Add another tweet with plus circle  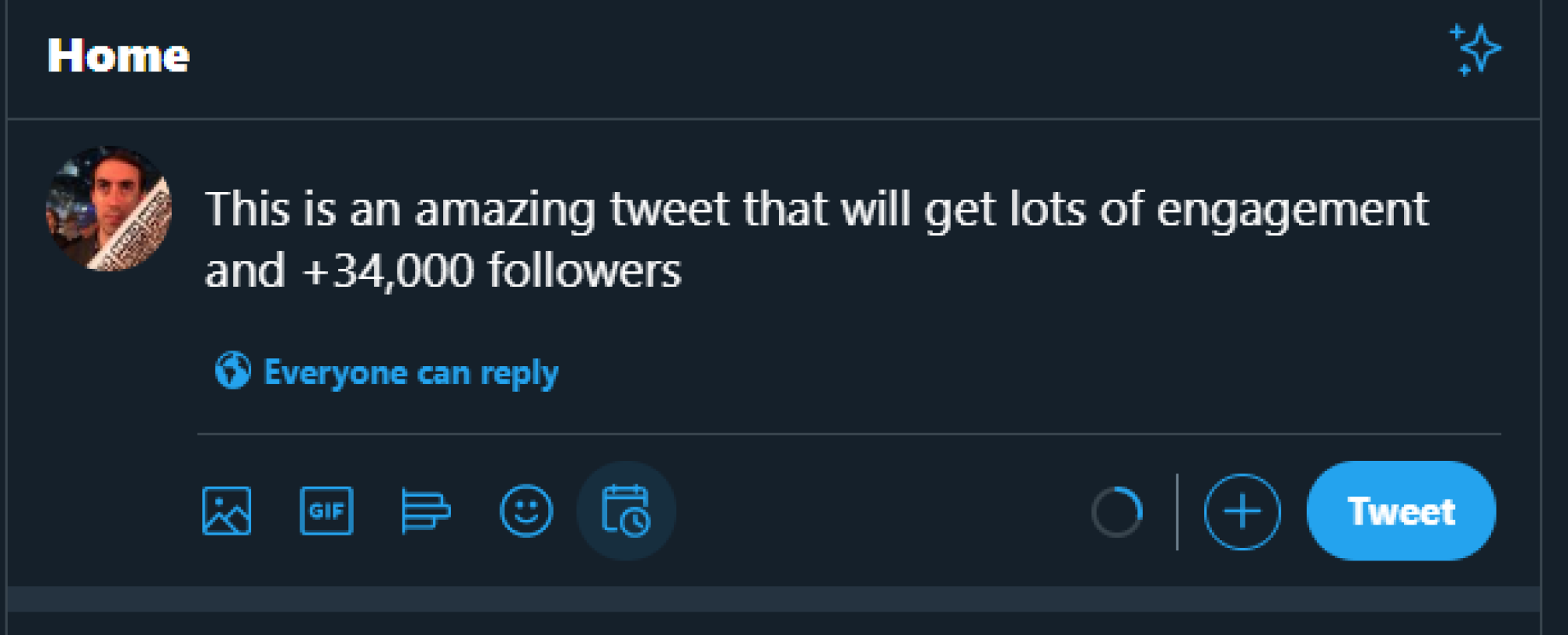pyautogui.click(x=1242, y=512)
